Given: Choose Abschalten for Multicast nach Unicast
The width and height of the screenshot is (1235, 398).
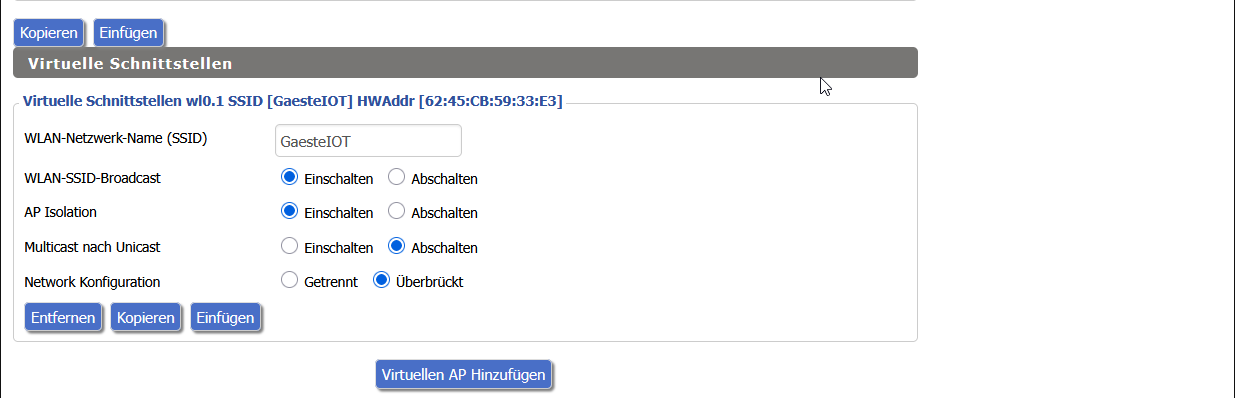Looking at the screenshot, I should (396, 246).
